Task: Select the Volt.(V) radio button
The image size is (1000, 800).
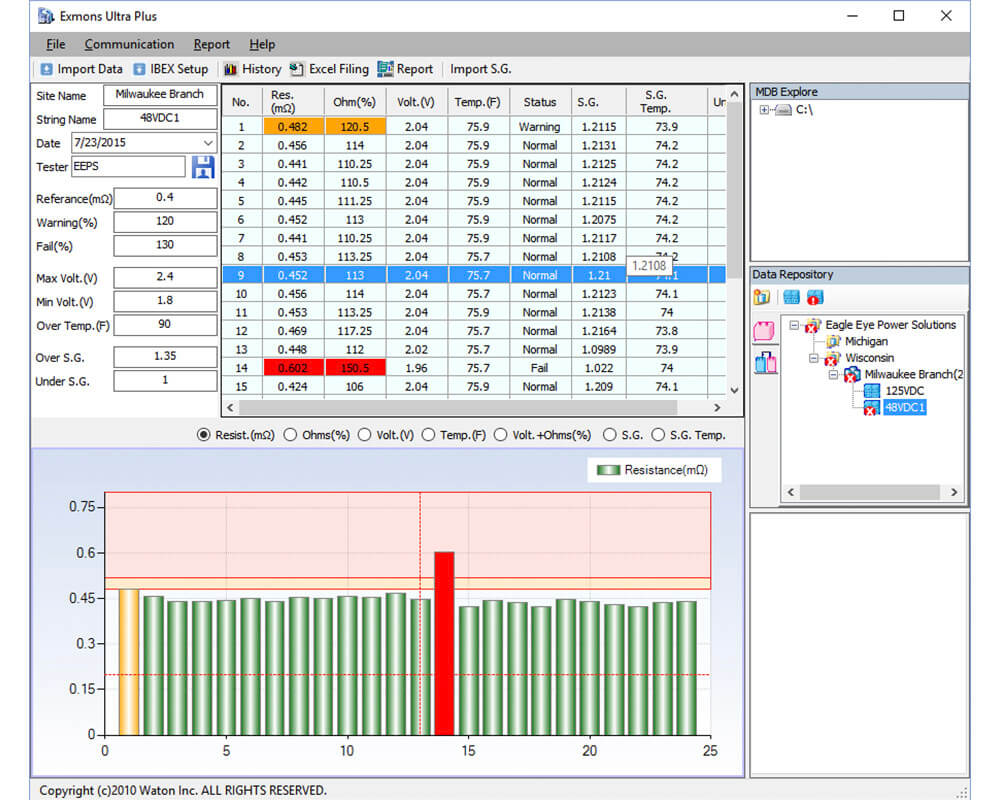Action: pyautogui.click(x=364, y=435)
